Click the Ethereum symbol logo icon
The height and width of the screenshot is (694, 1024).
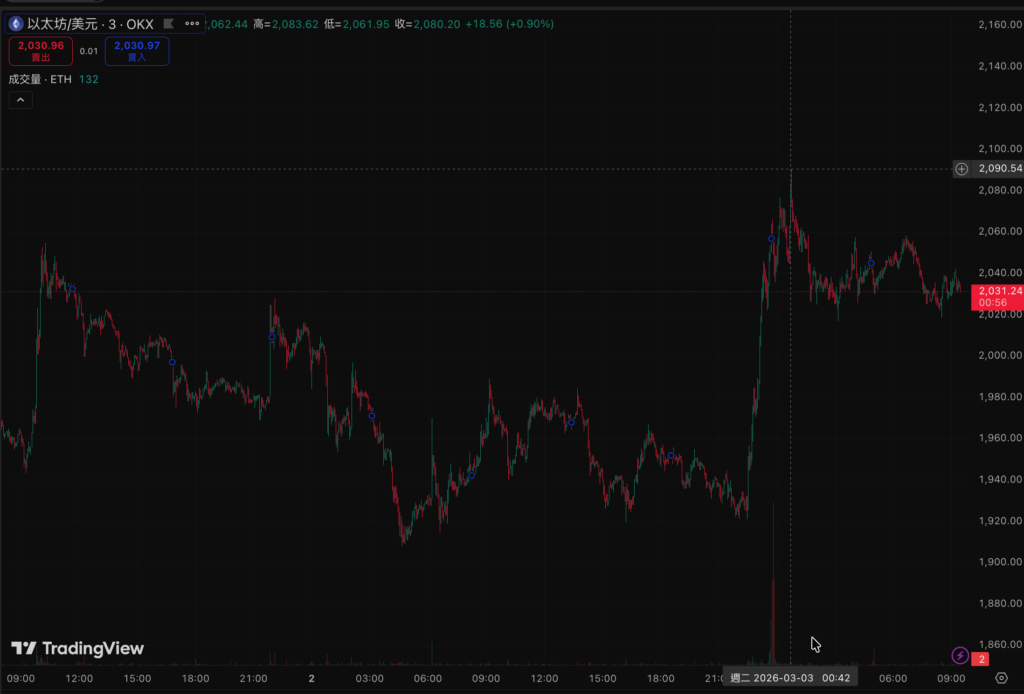coord(16,23)
